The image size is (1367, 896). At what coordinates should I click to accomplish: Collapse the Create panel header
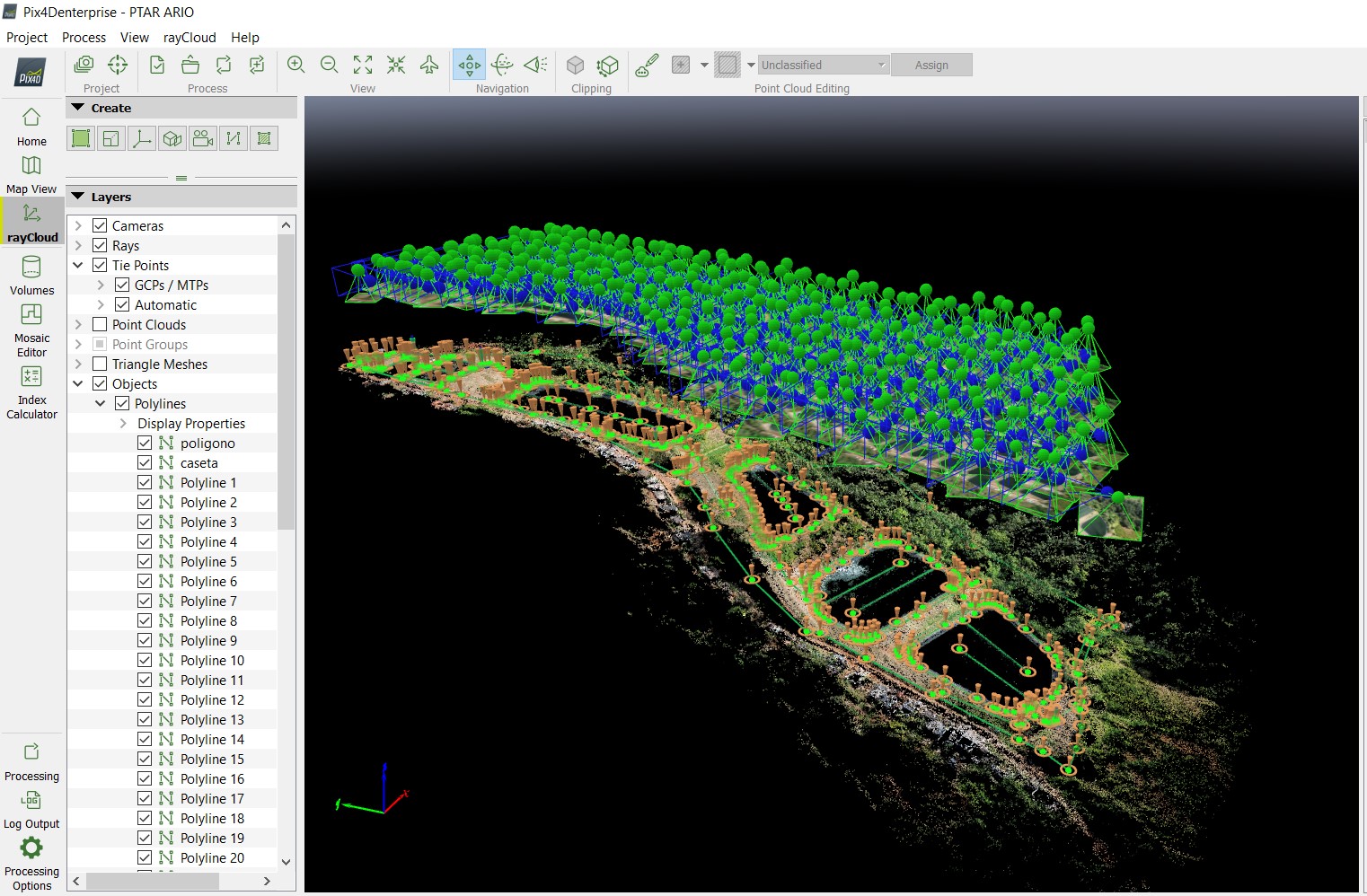point(181,108)
